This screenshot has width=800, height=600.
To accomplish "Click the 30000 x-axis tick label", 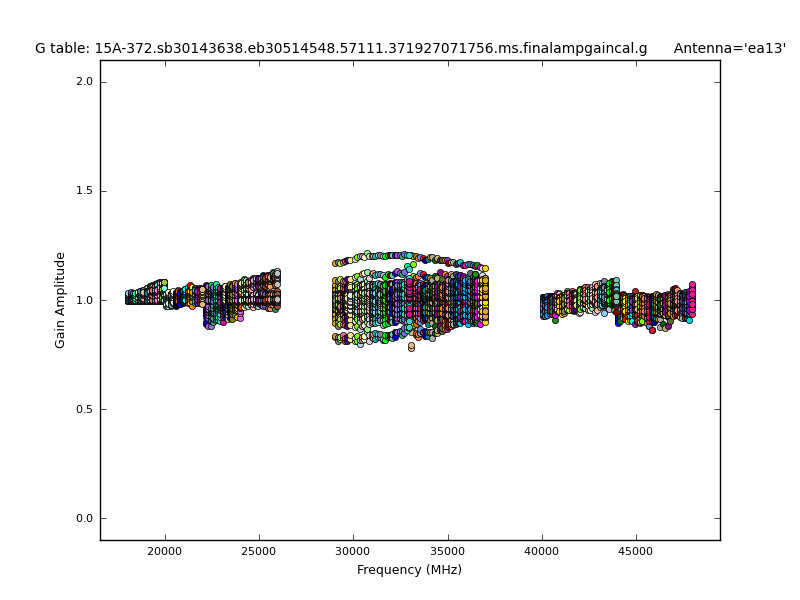I will click(x=352, y=550).
